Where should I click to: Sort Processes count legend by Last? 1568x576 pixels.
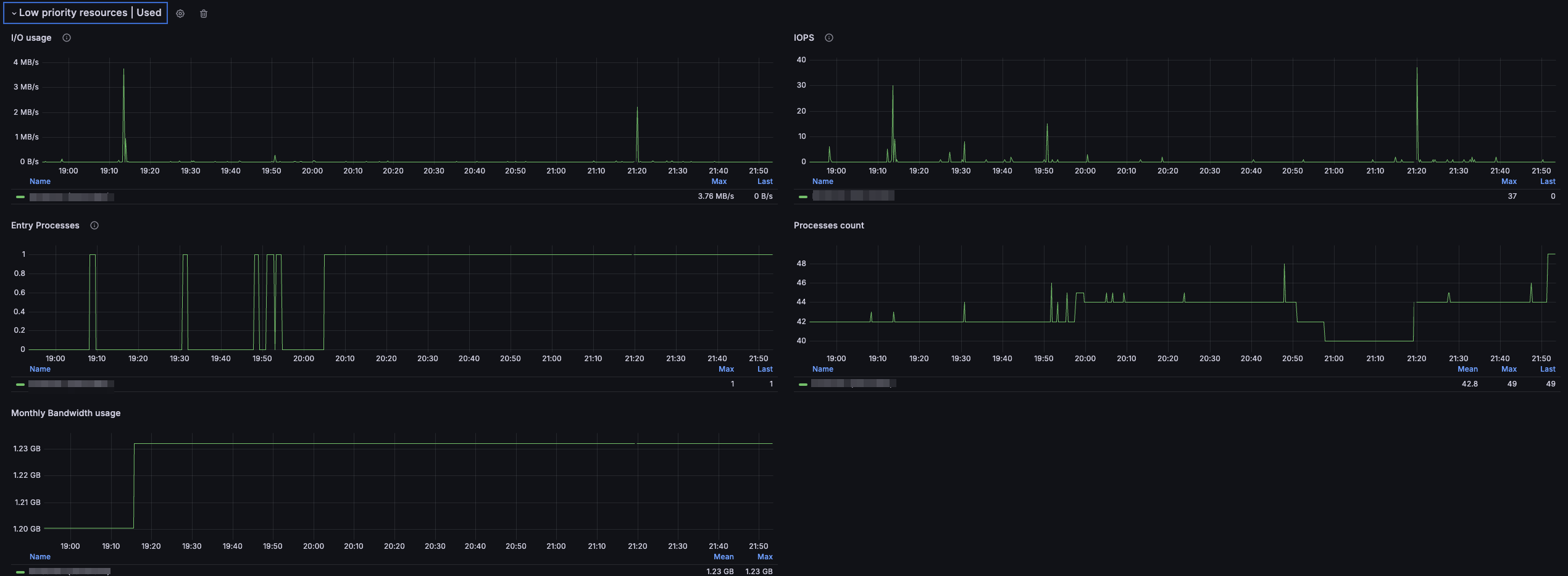coord(1548,369)
